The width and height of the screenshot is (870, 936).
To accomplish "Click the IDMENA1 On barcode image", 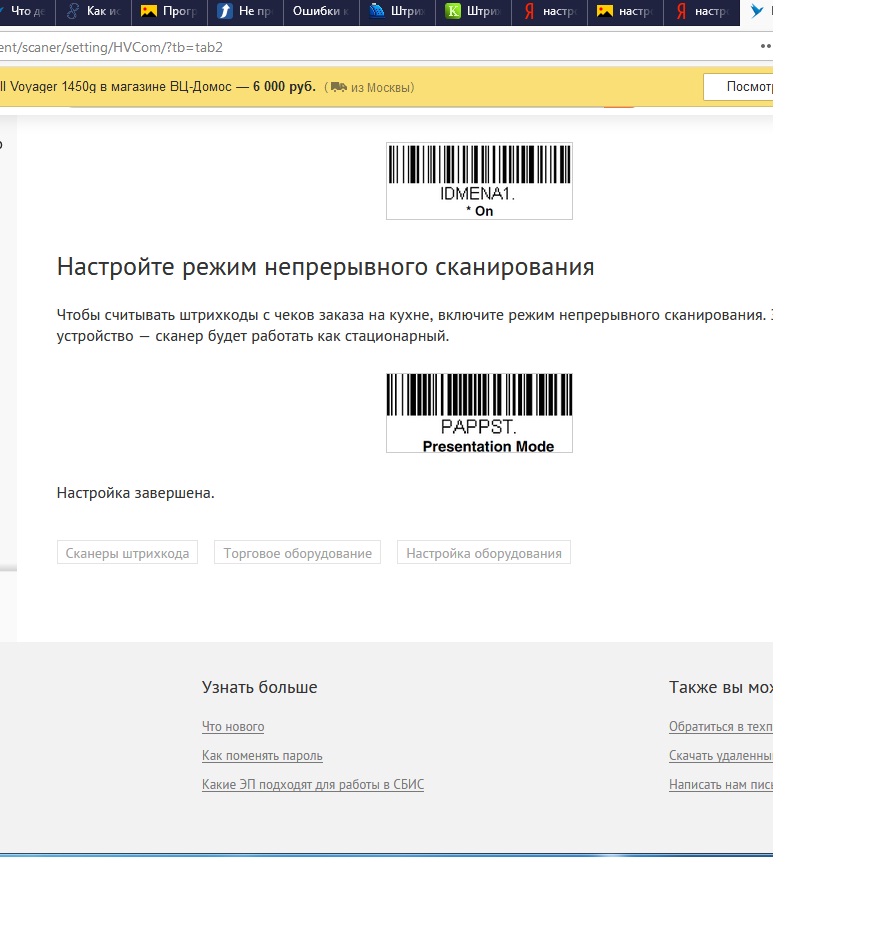I will [479, 181].
